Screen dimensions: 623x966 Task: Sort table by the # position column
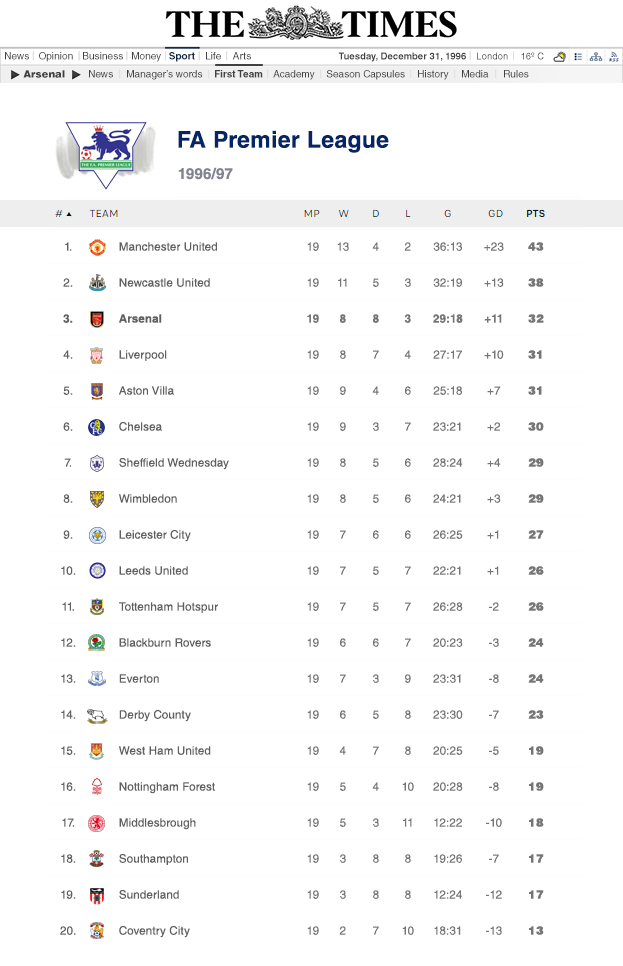(63, 214)
